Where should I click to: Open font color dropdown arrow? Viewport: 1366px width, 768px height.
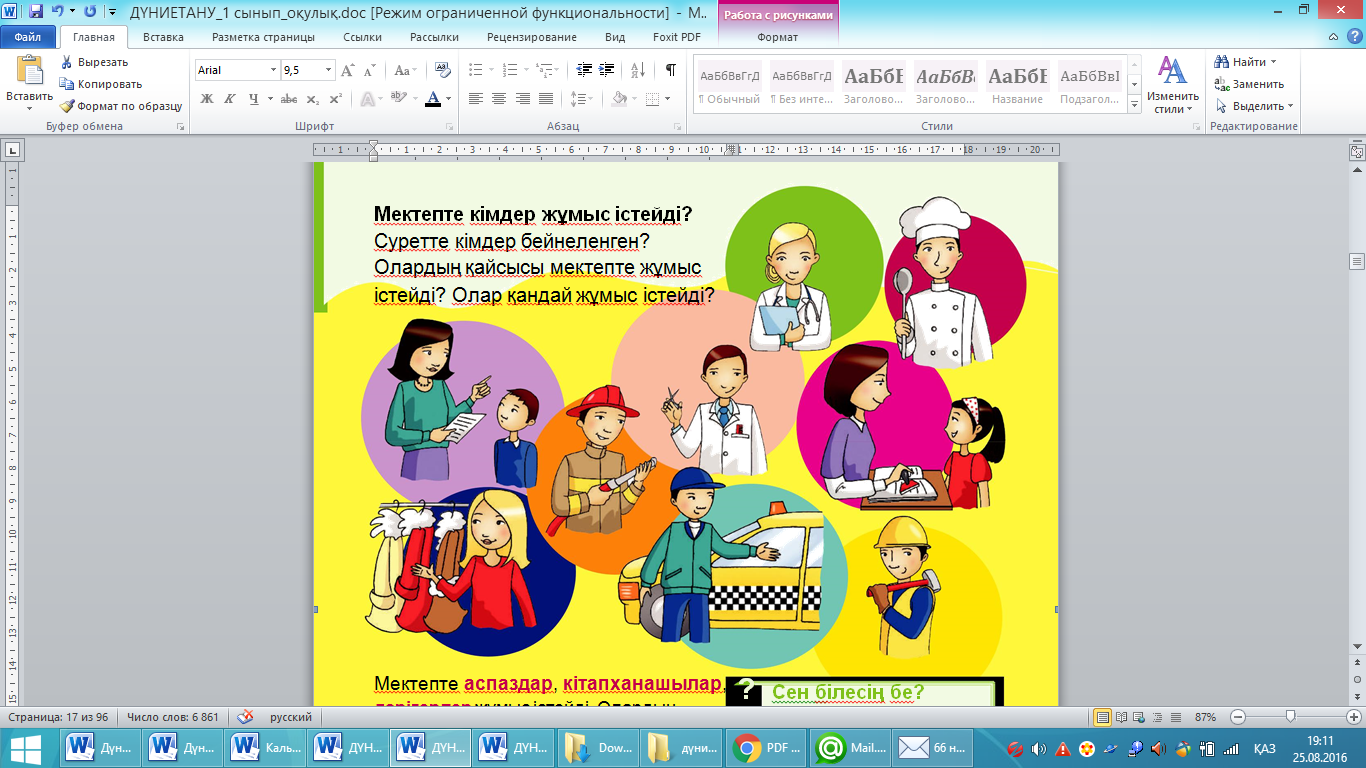[x=450, y=99]
